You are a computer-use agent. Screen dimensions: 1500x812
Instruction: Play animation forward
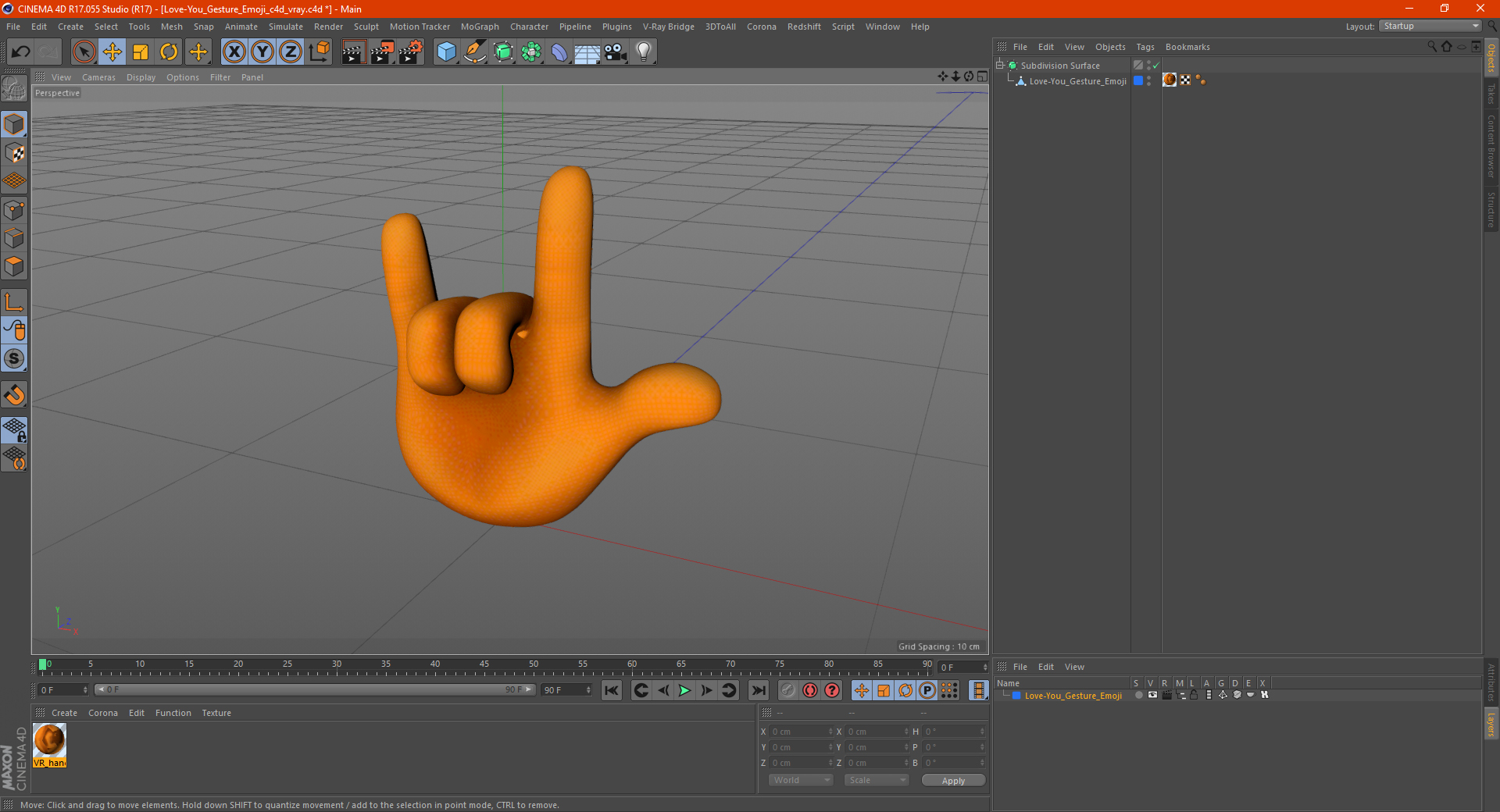[684, 690]
